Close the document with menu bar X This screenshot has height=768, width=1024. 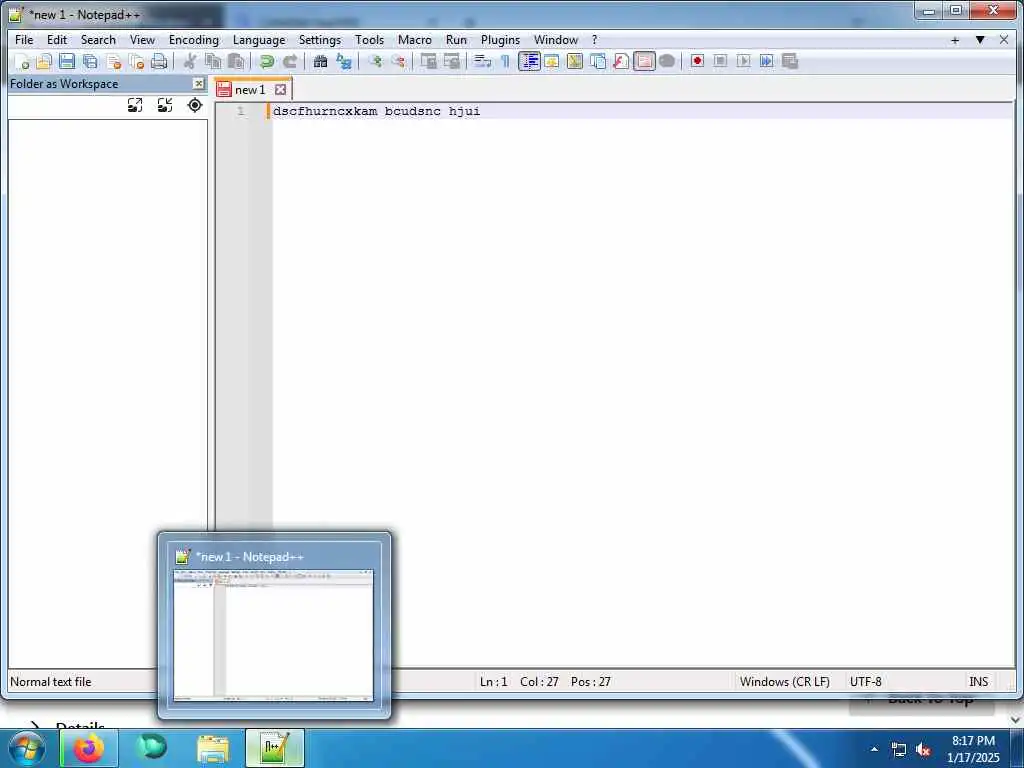(1004, 40)
